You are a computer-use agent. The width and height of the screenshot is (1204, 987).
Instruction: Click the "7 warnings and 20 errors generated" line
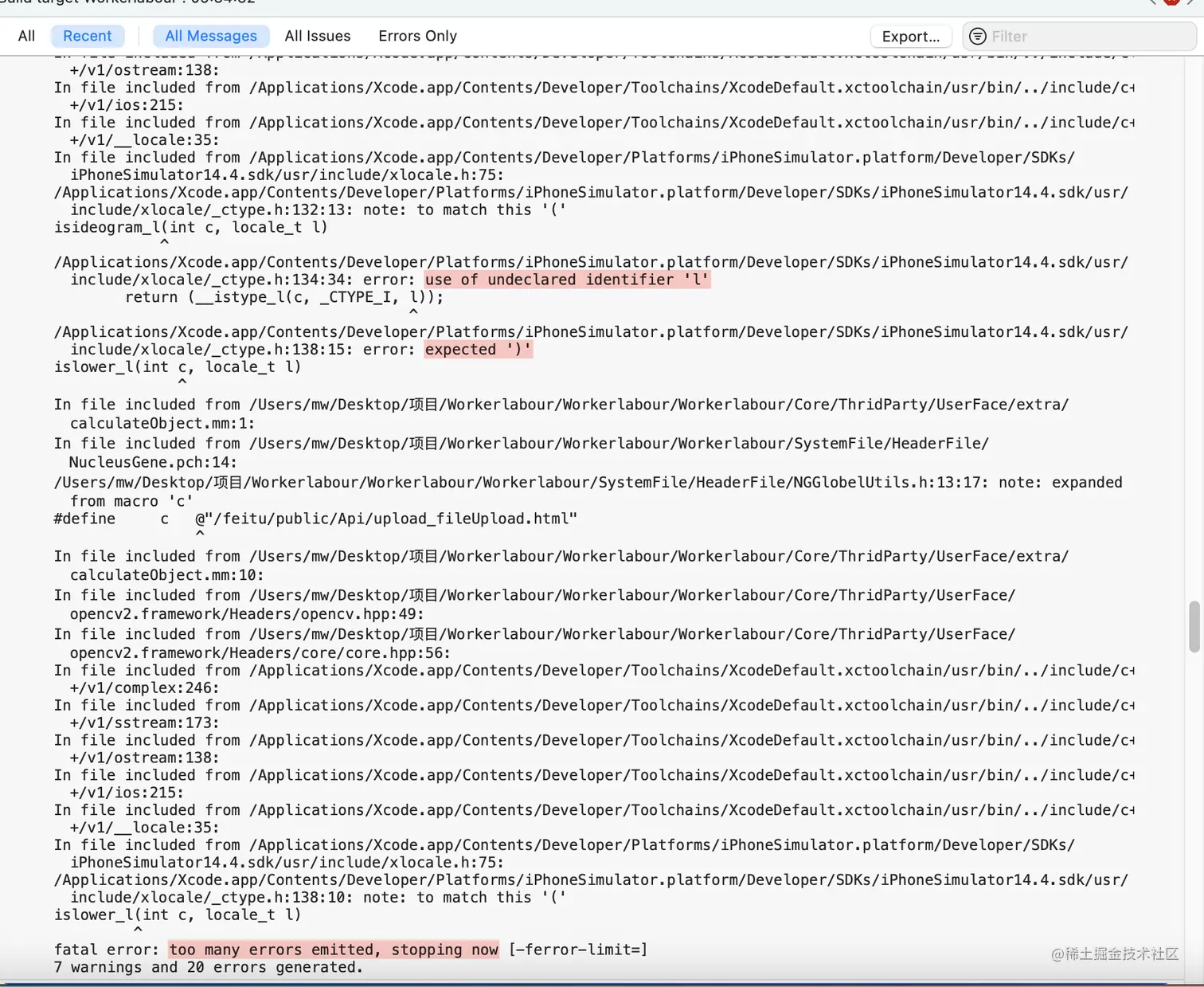point(208,967)
